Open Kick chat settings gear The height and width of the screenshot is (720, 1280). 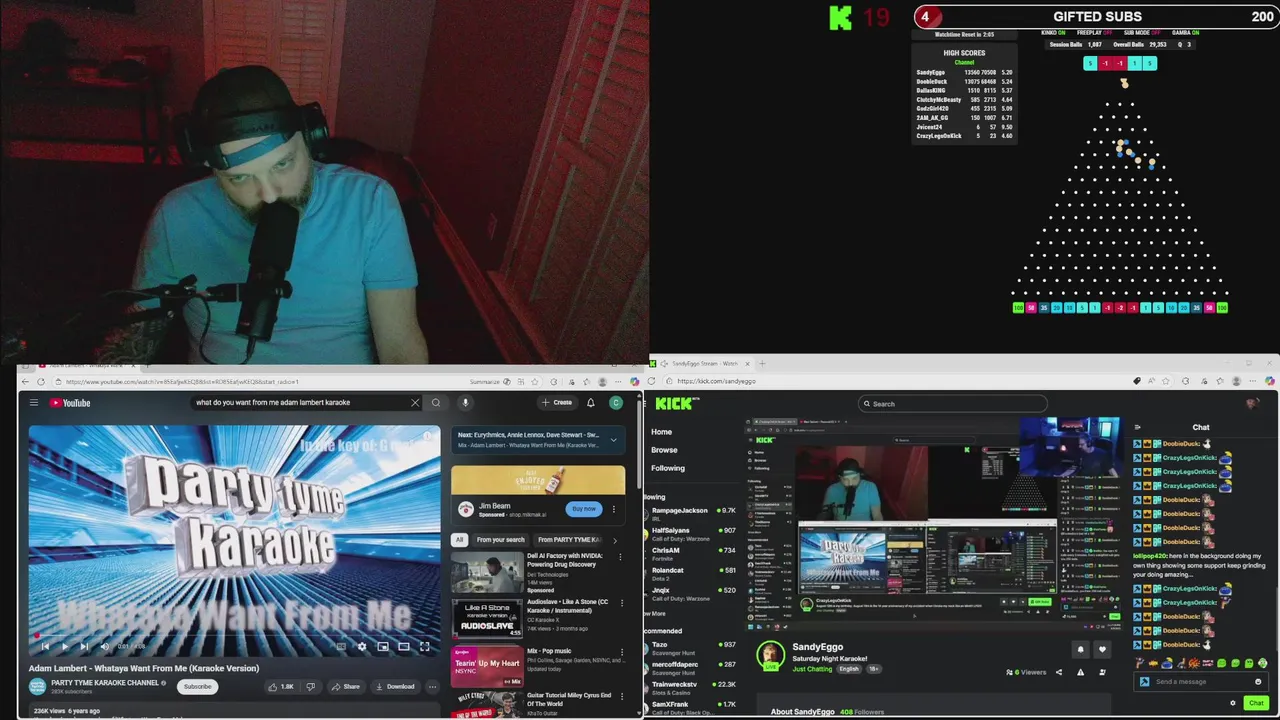click(x=1233, y=703)
